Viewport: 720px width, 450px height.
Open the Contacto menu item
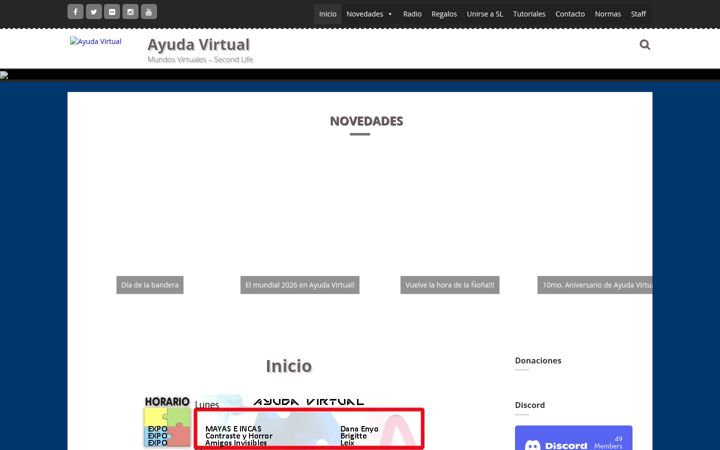(x=570, y=14)
